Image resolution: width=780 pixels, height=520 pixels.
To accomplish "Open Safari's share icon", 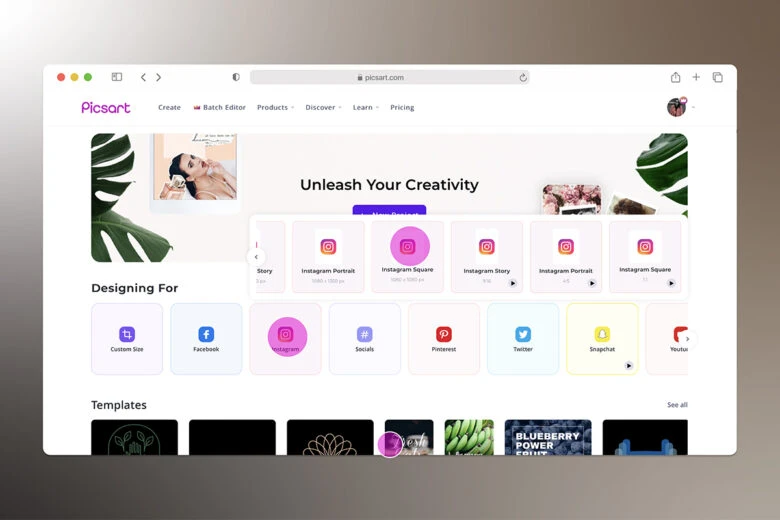I will 675,77.
